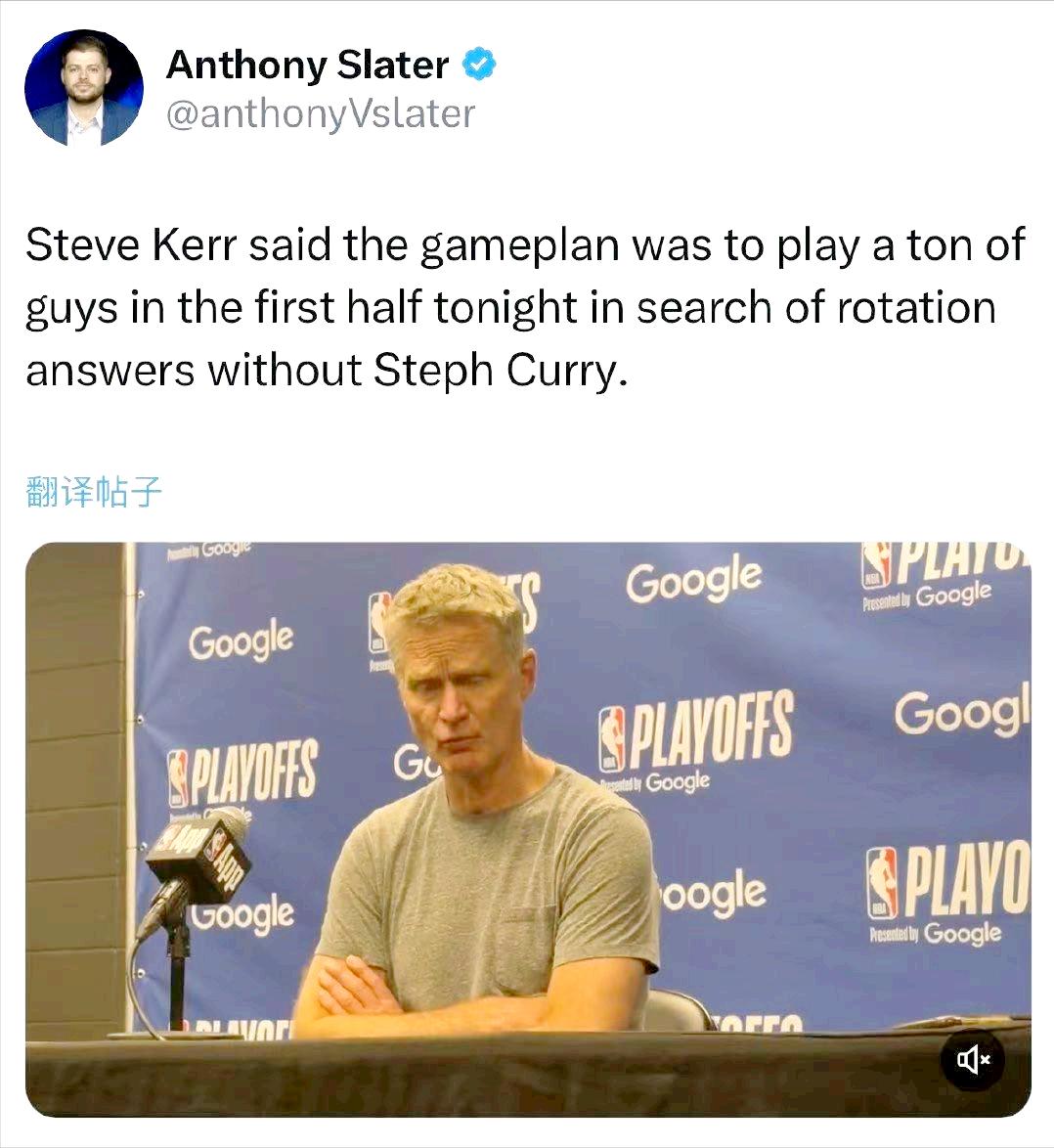Click the PLAYOFFS logo above the microphone
This screenshot has width=1054, height=1148.
pos(242,769)
